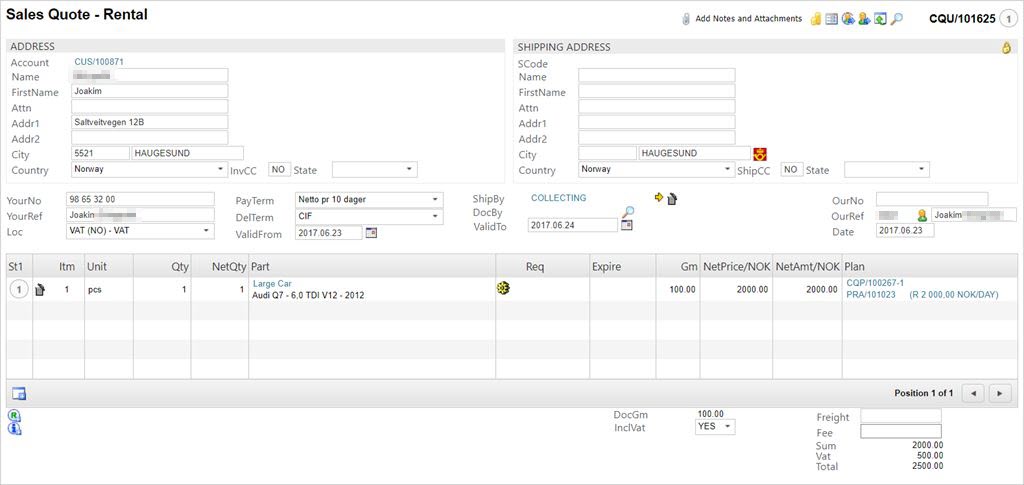Open the InclVat YES dropdown
This screenshot has width=1024, height=485.
(x=715, y=427)
